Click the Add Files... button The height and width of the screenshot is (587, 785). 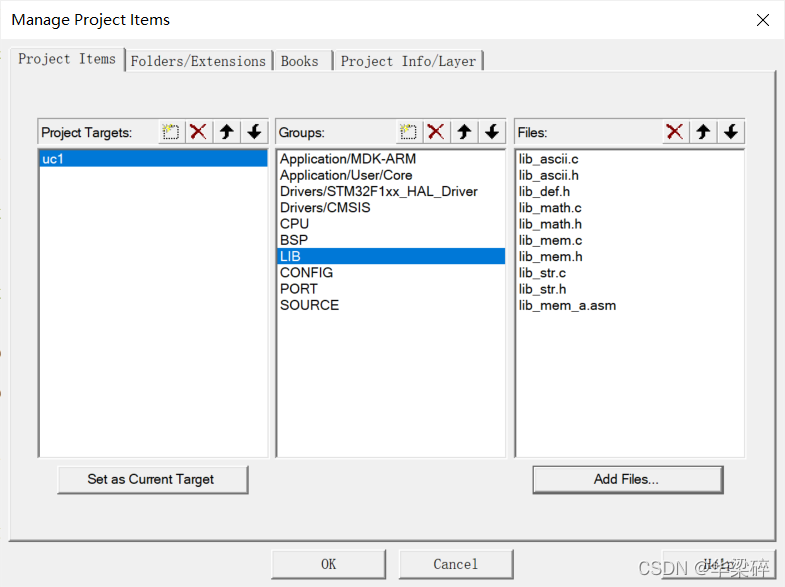628,479
